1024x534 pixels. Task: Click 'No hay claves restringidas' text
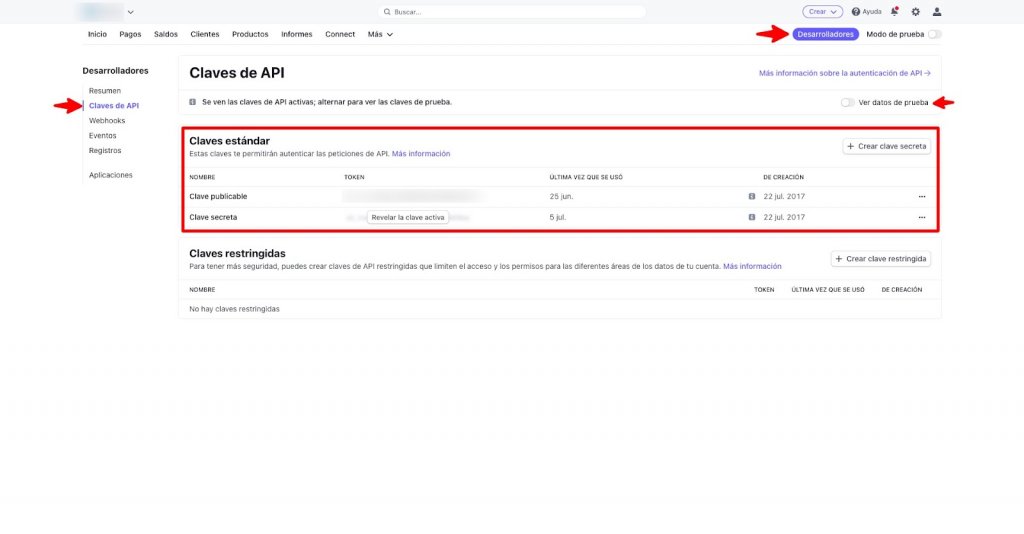[234, 309]
